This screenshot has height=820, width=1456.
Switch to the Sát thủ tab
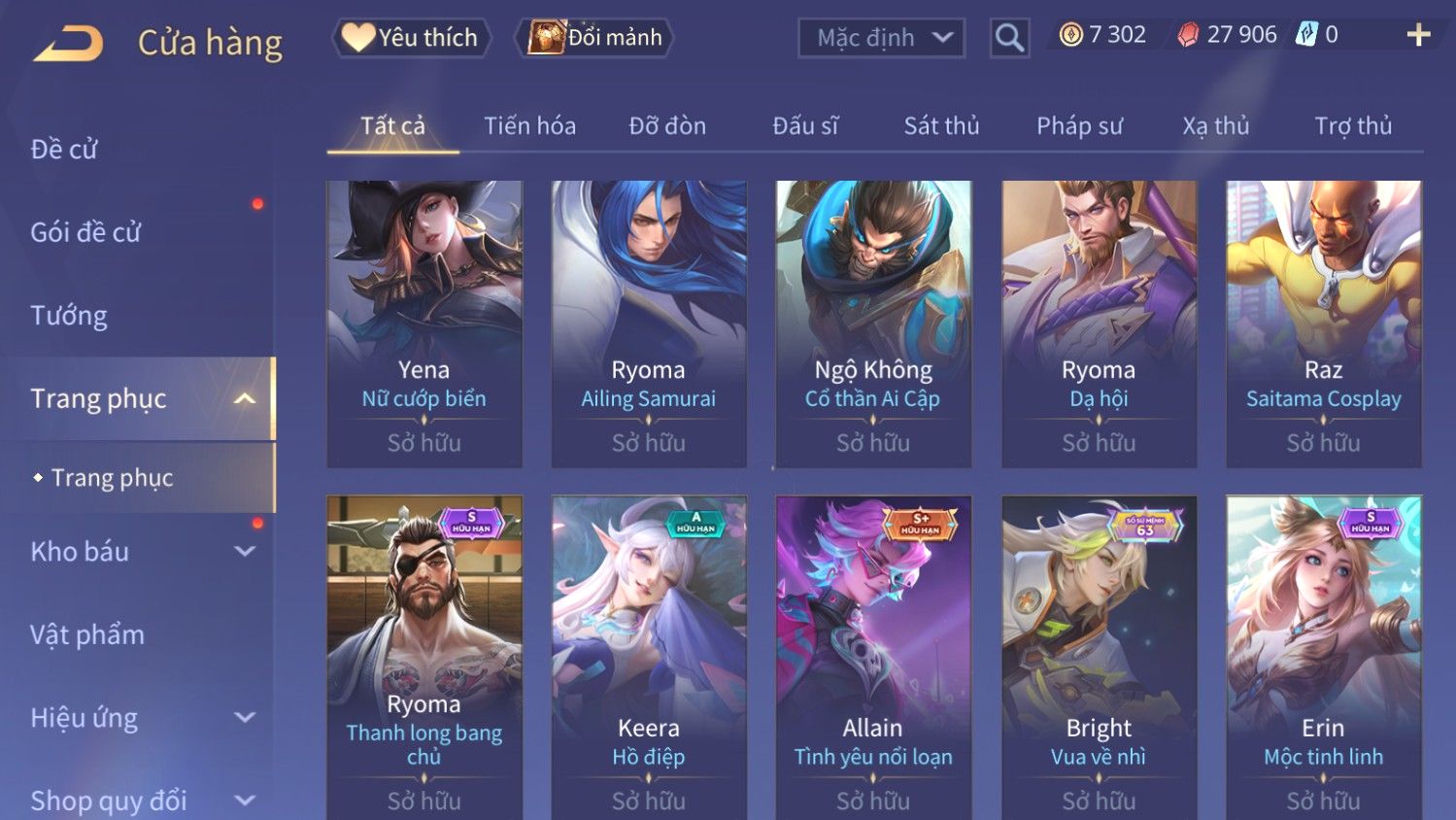941,126
